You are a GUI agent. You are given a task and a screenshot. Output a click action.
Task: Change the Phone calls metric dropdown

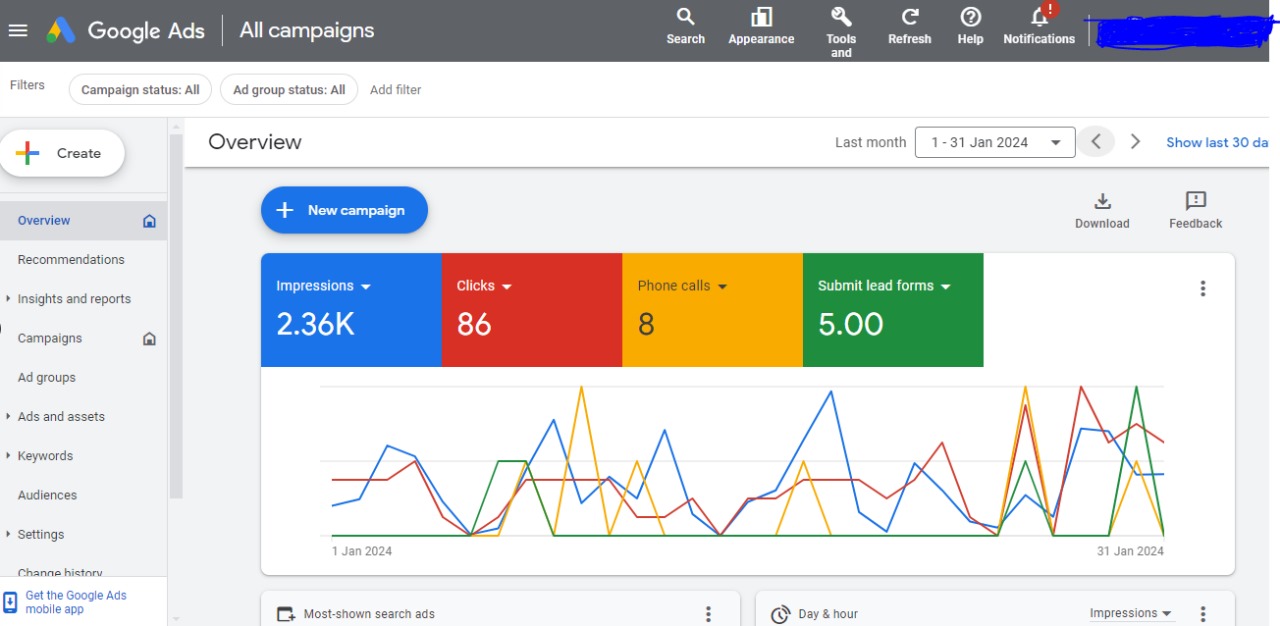coord(722,287)
